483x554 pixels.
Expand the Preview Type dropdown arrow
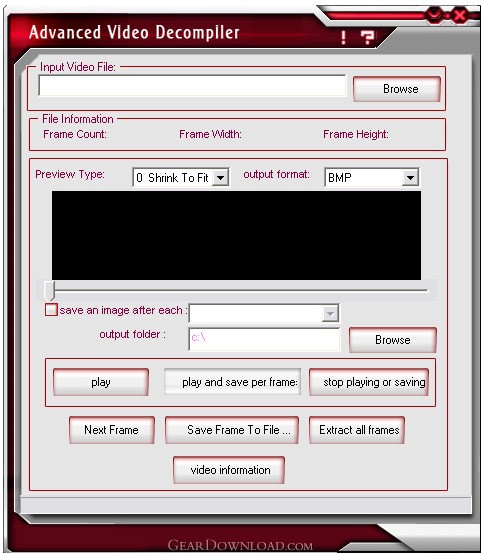coord(220,177)
